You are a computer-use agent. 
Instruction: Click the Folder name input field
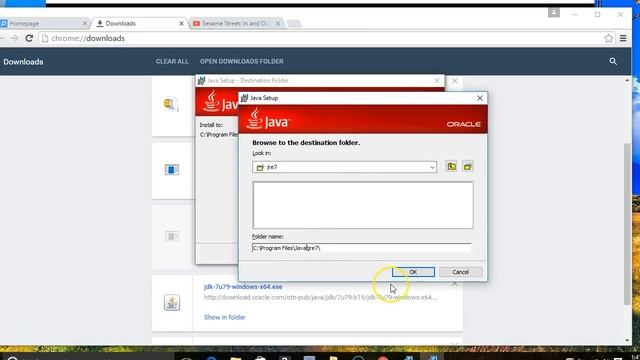[361, 248]
